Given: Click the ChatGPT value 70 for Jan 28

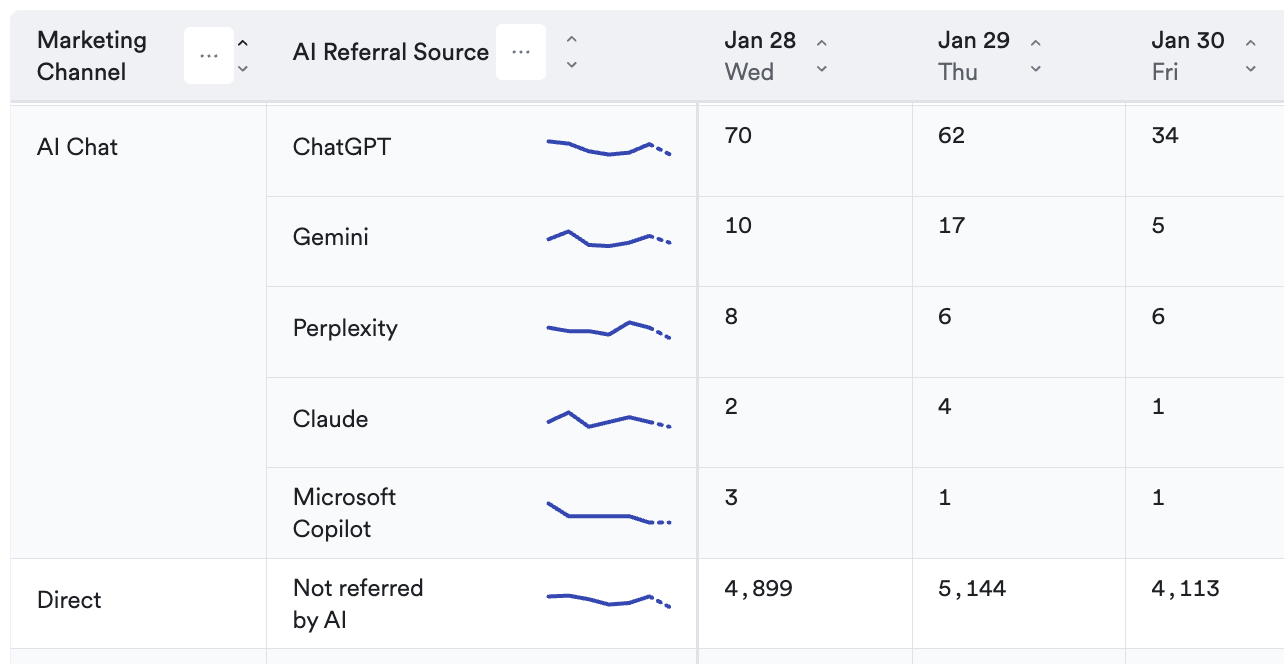Looking at the screenshot, I should pyautogui.click(x=738, y=135).
